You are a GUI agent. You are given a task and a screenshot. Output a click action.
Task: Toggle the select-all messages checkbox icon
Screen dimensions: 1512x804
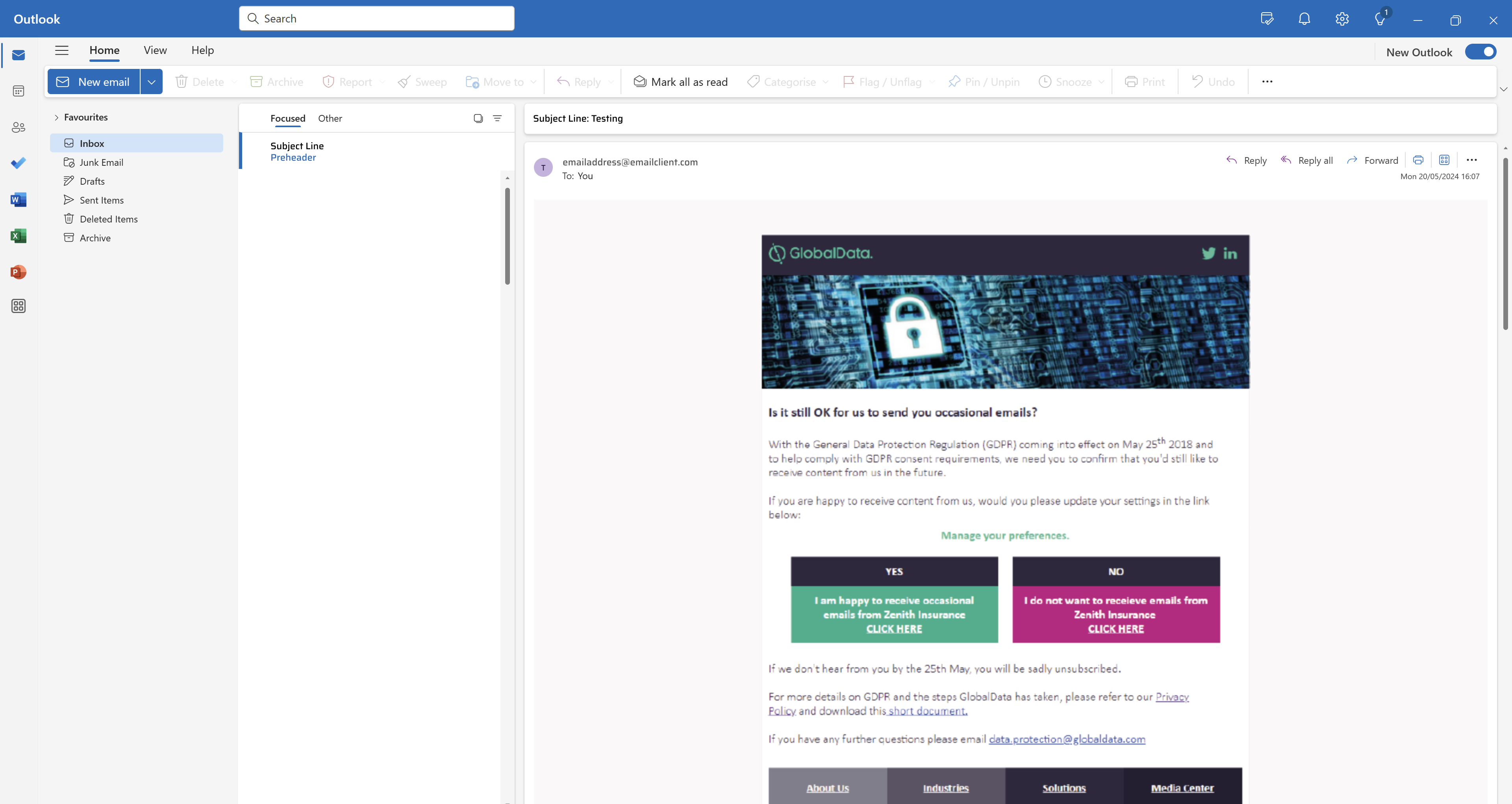(x=478, y=119)
